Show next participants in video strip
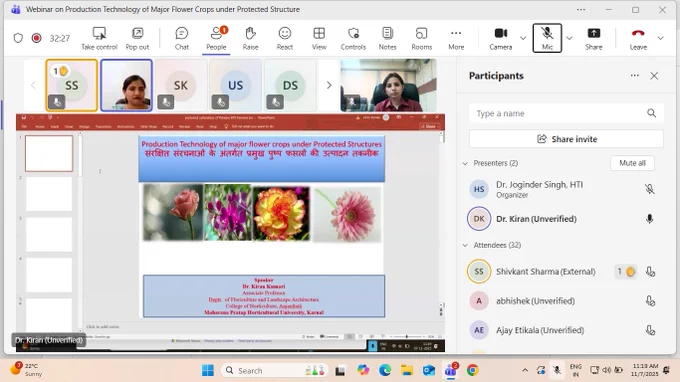 click(329, 85)
